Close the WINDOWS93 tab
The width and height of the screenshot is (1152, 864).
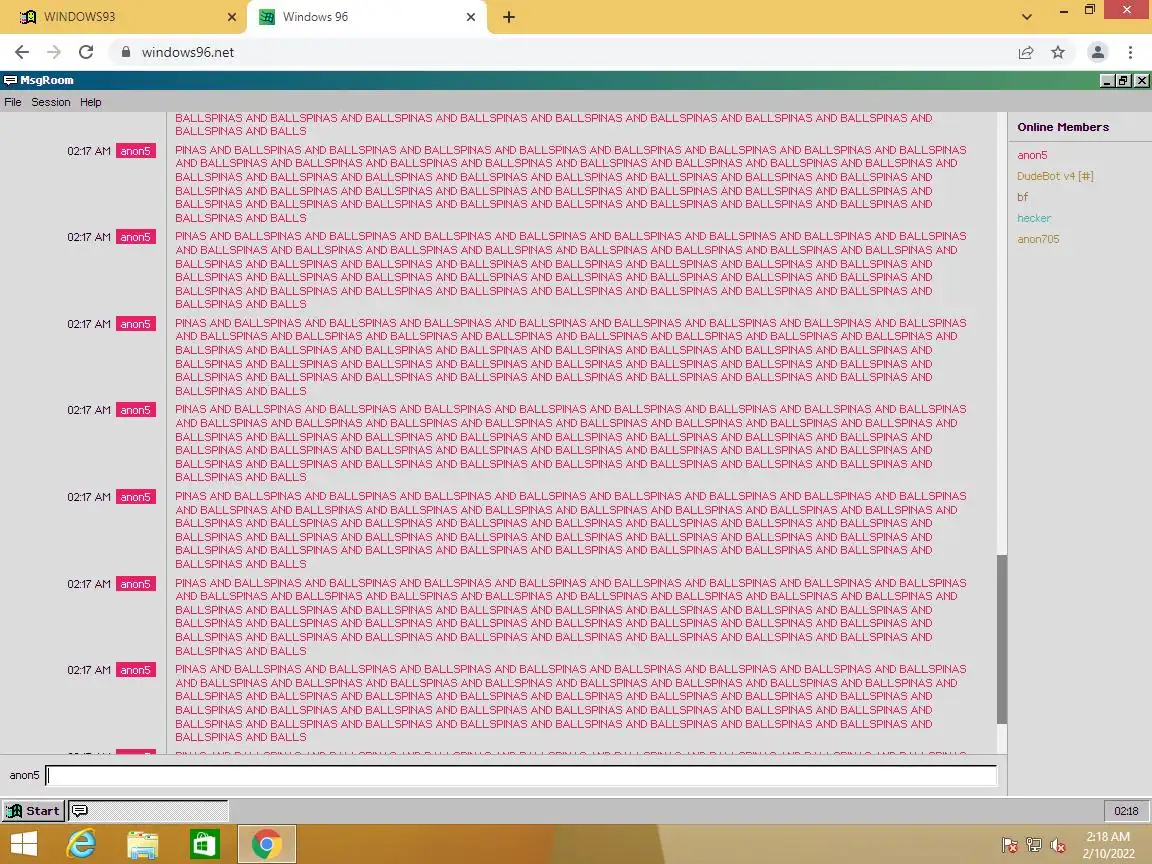[231, 17]
